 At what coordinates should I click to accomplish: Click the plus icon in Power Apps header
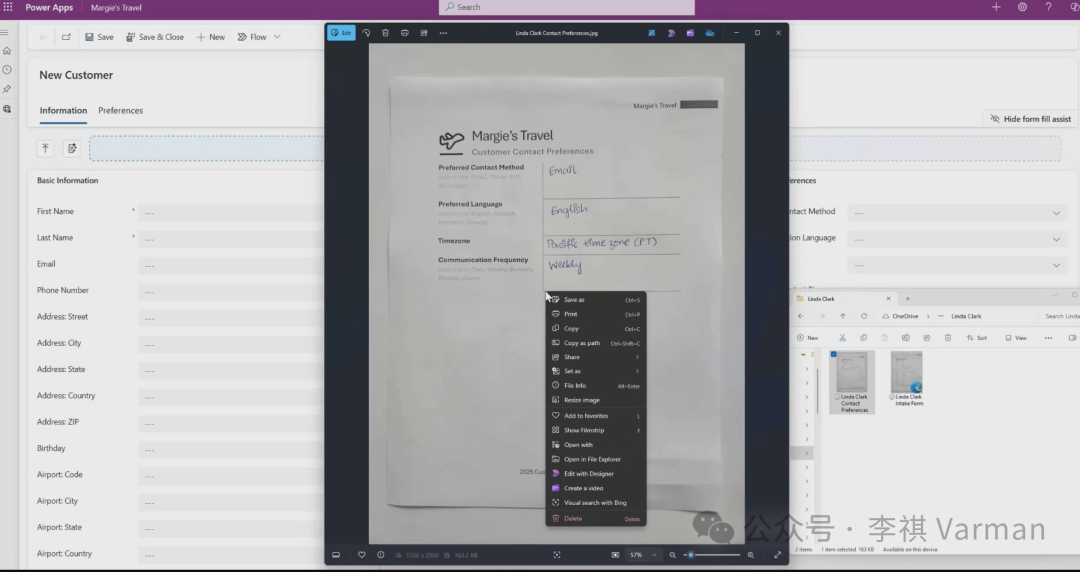click(996, 7)
